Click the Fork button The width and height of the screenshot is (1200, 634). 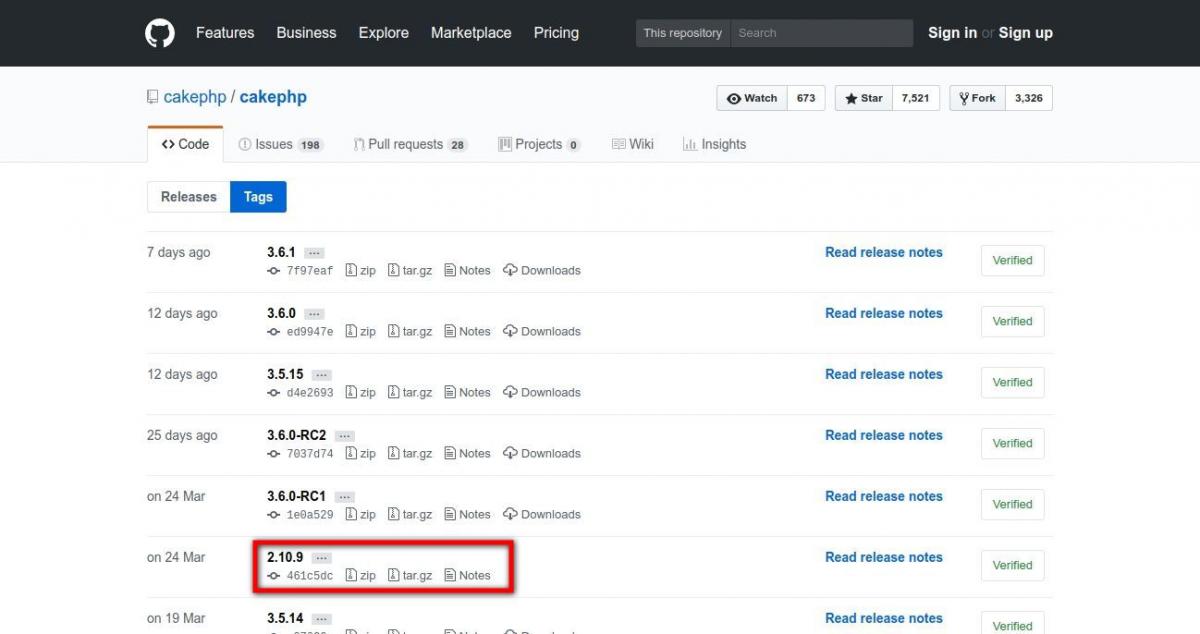(x=977, y=98)
